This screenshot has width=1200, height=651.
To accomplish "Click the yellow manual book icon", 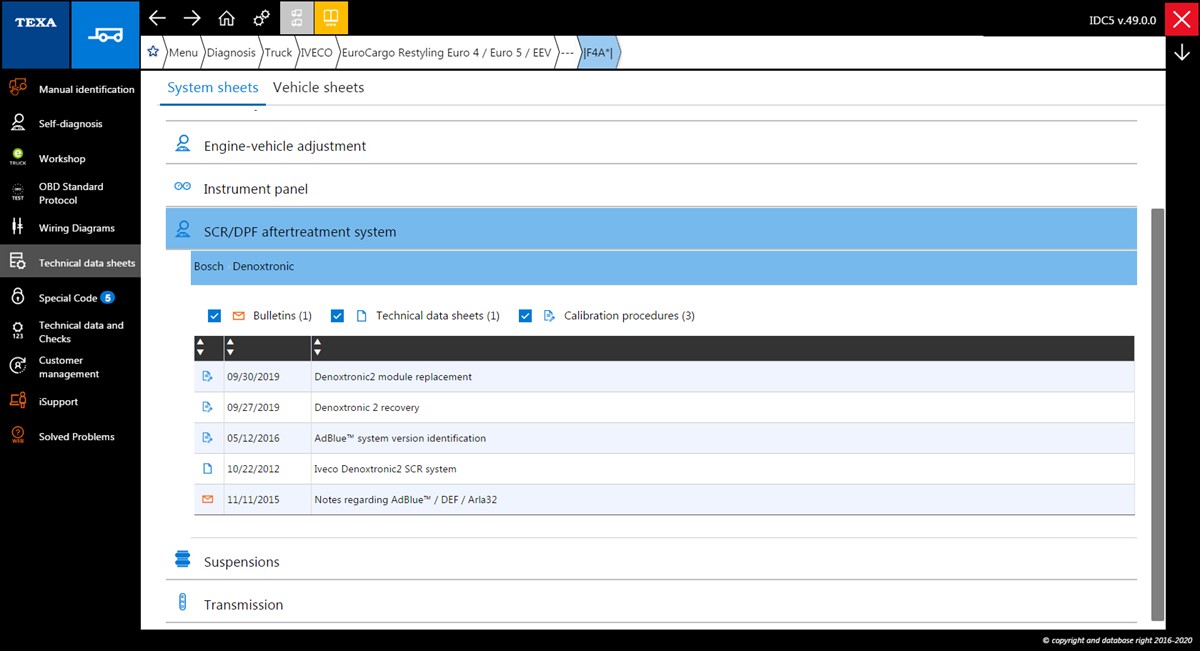I will pyautogui.click(x=329, y=19).
